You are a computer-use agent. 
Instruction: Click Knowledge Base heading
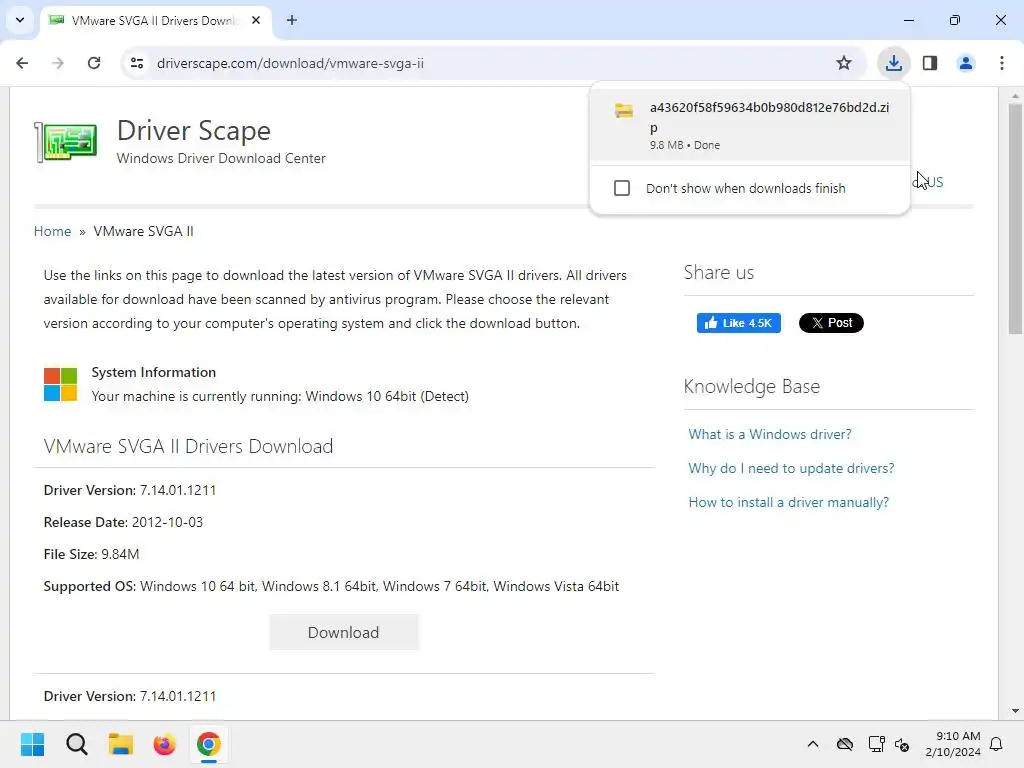[x=752, y=386]
